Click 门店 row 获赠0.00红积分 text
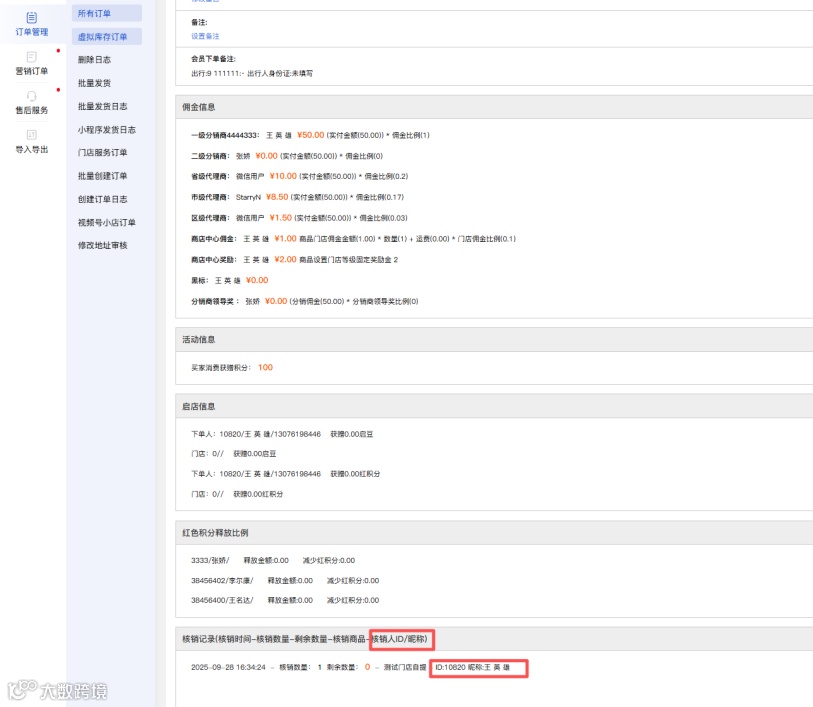The width and height of the screenshot is (813, 707). (x=258, y=494)
